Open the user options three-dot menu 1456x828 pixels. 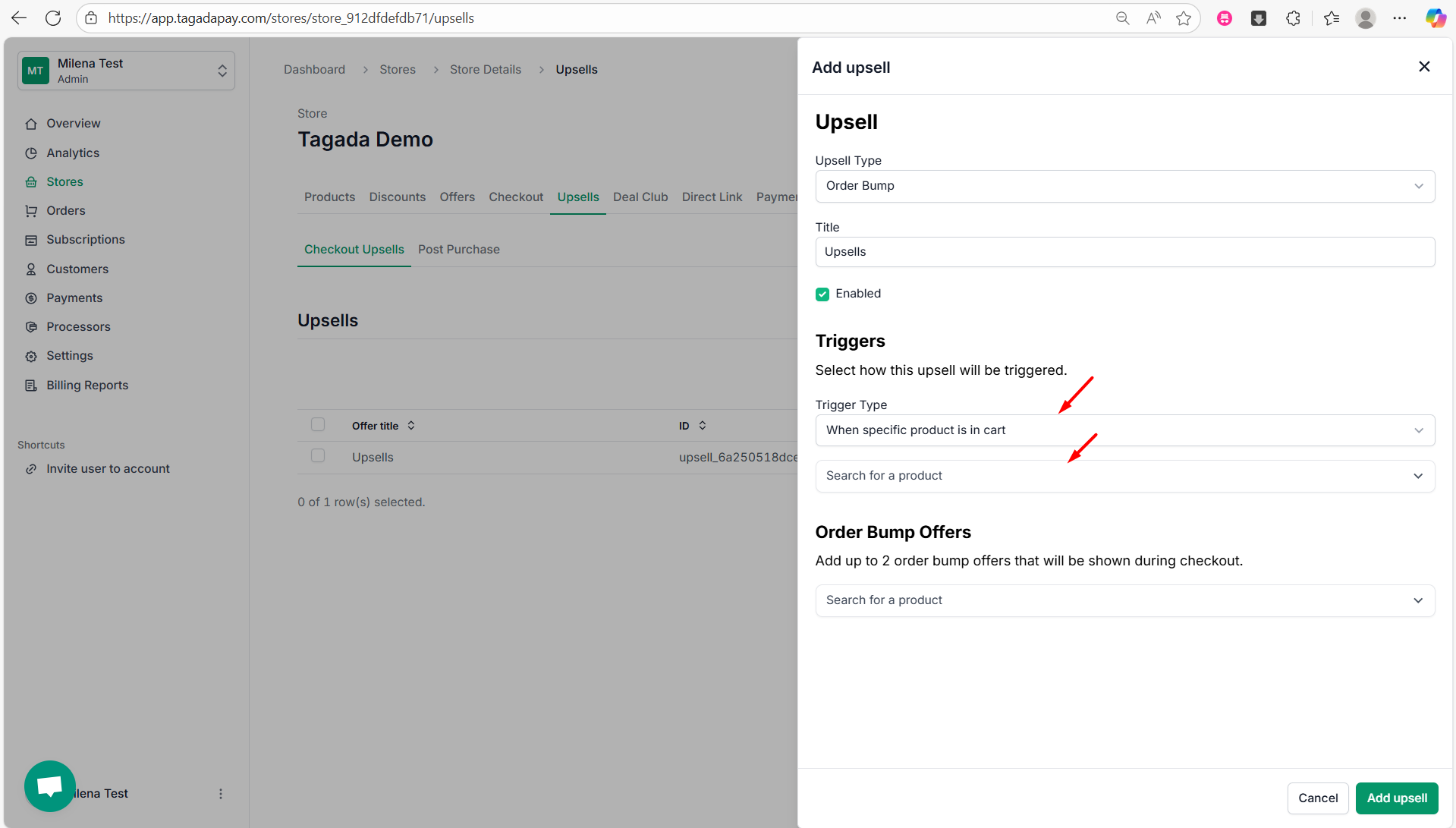pos(221,794)
